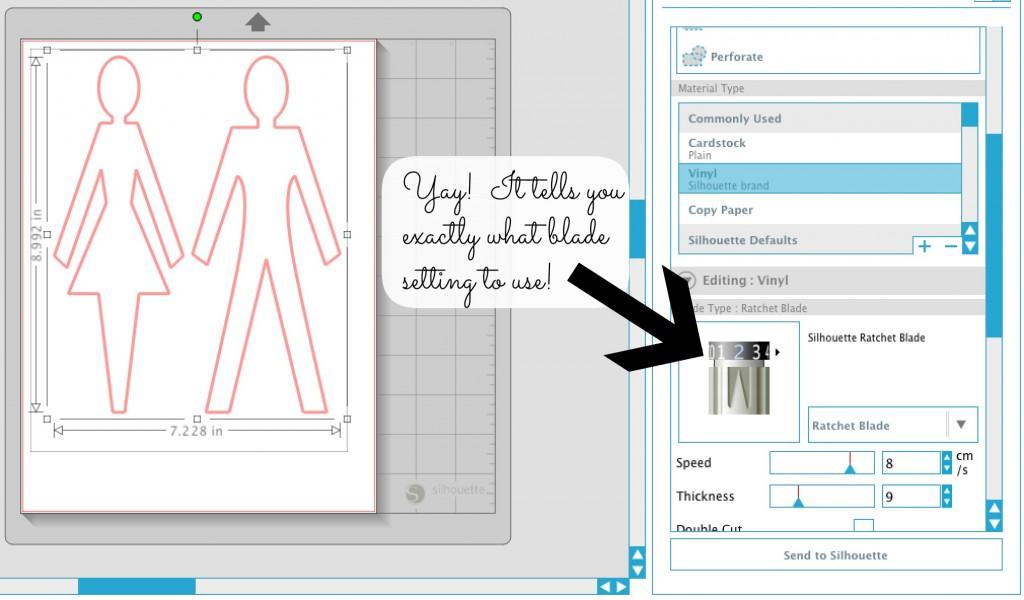This screenshot has height=600, width=1024.
Task: Click the material list scrollbar thumb
Action: click(x=970, y=115)
